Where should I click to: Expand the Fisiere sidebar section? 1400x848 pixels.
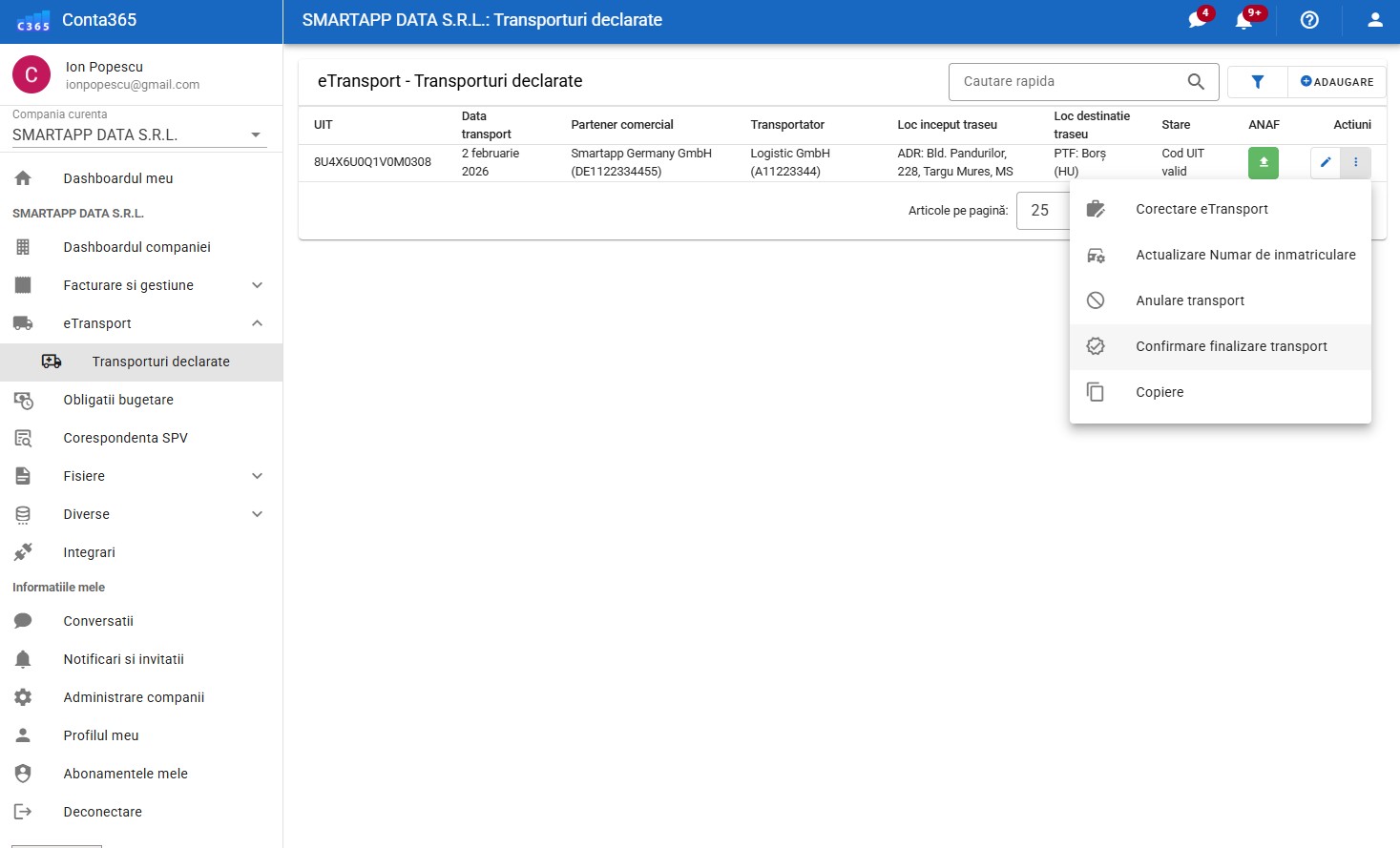click(257, 476)
